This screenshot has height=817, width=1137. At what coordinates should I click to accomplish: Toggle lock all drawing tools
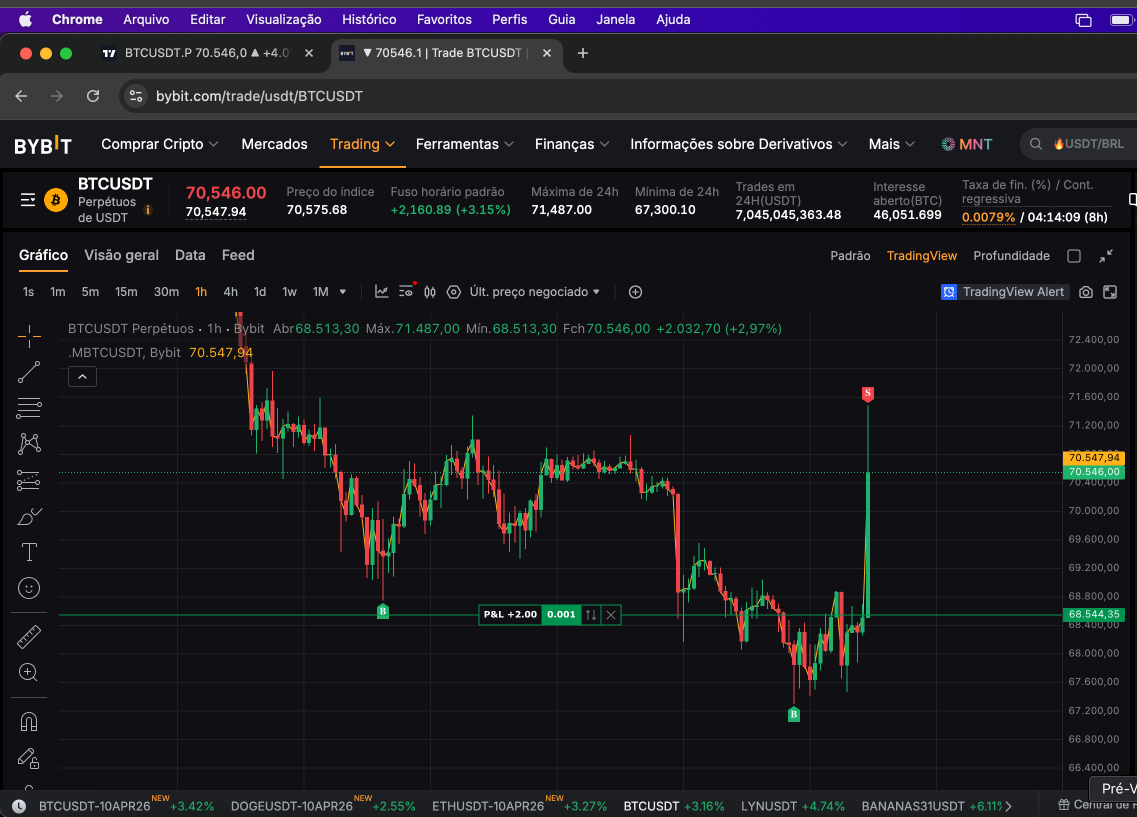[x=29, y=758]
